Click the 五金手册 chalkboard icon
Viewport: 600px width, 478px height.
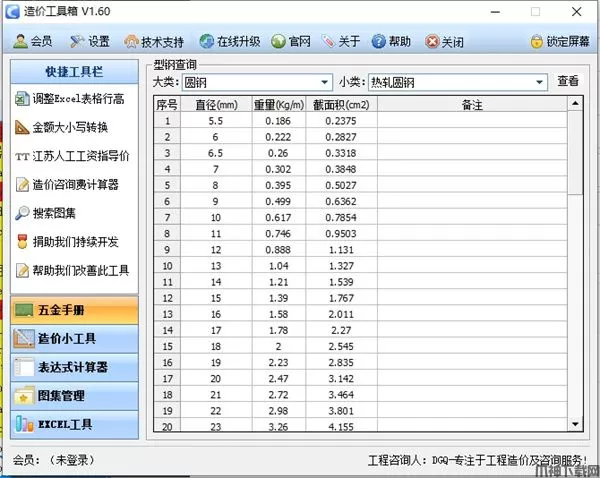(24, 310)
